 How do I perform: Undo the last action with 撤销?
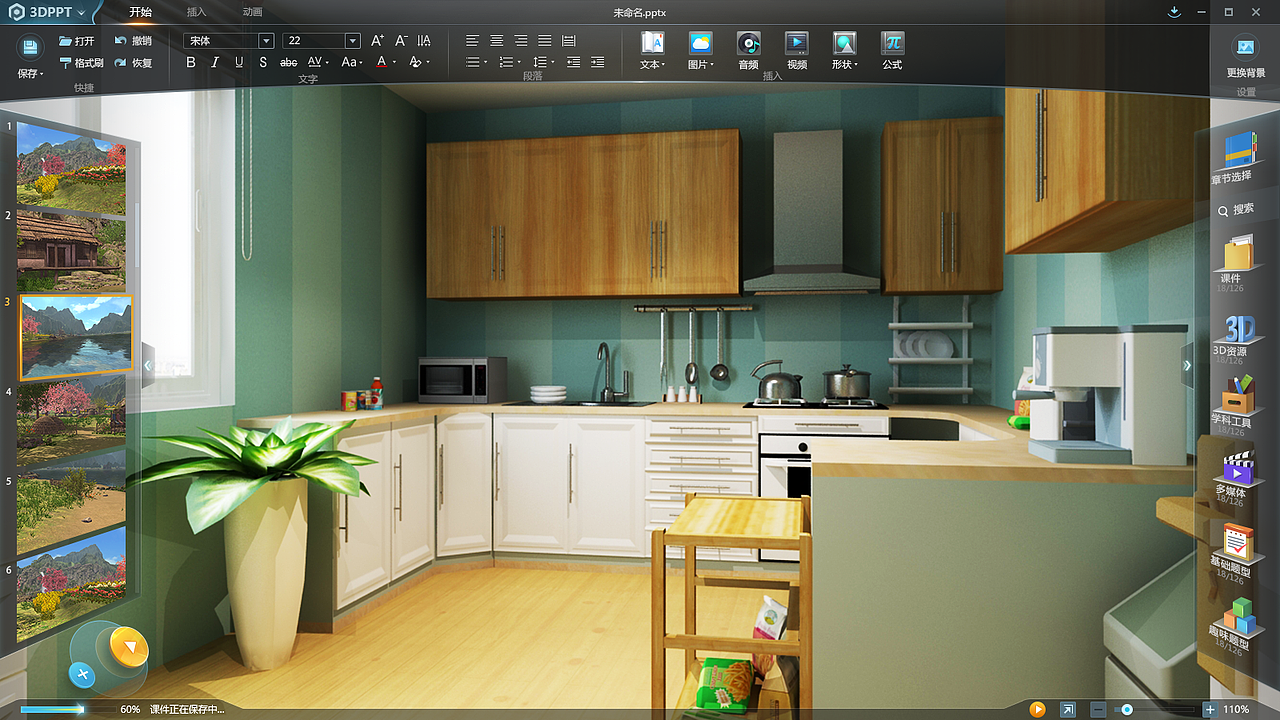pyautogui.click(x=134, y=41)
